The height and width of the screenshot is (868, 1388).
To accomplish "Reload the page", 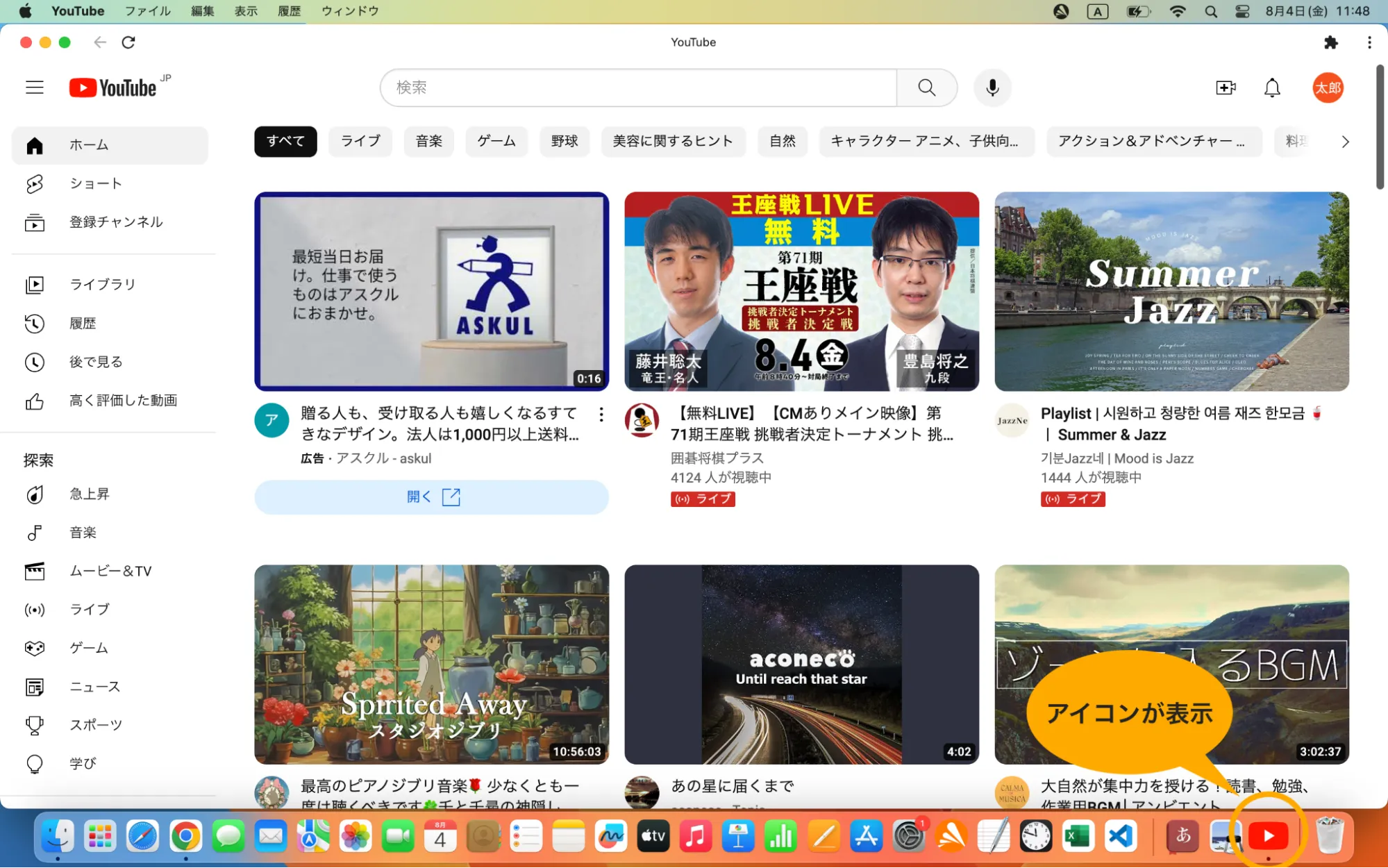I will click(128, 42).
